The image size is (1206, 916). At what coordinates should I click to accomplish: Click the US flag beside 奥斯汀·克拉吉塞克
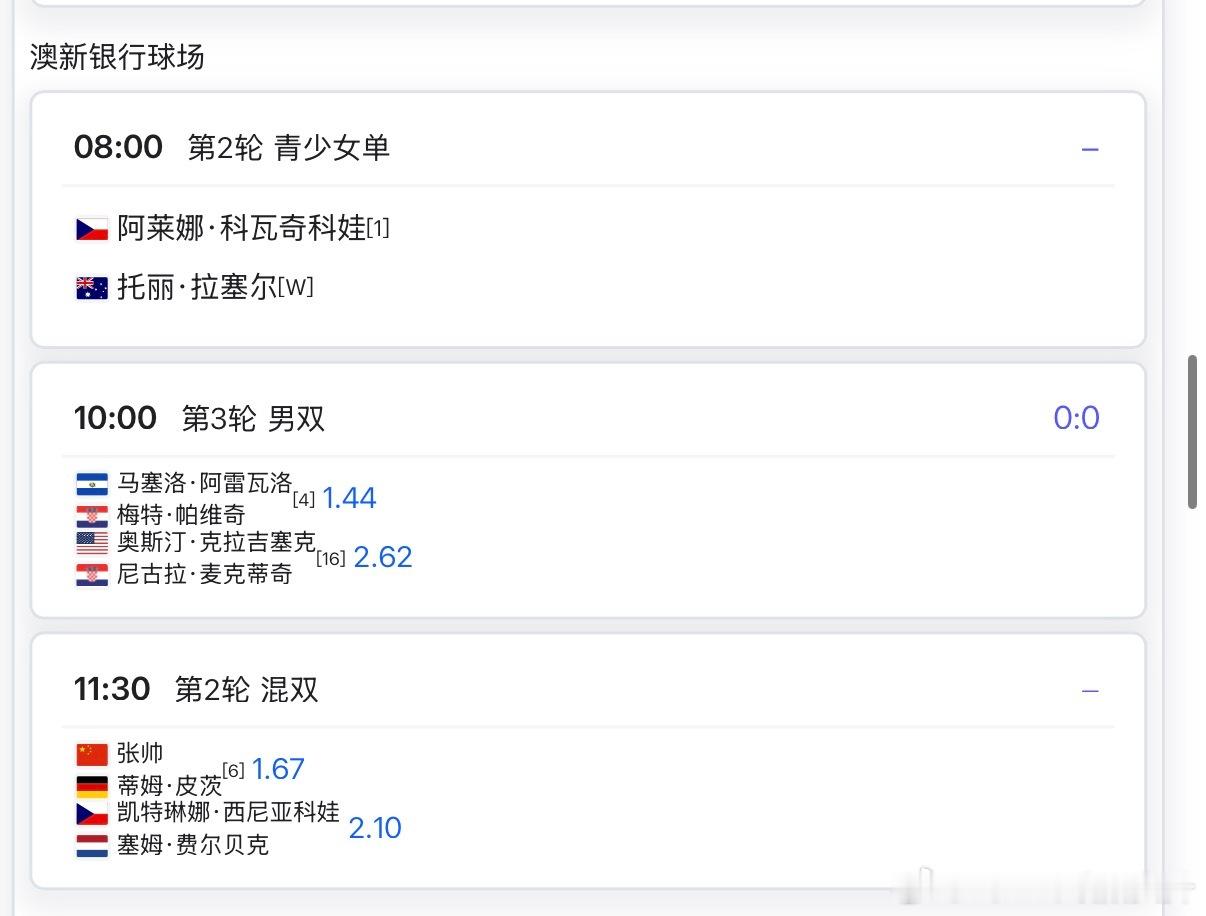tap(92, 544)
